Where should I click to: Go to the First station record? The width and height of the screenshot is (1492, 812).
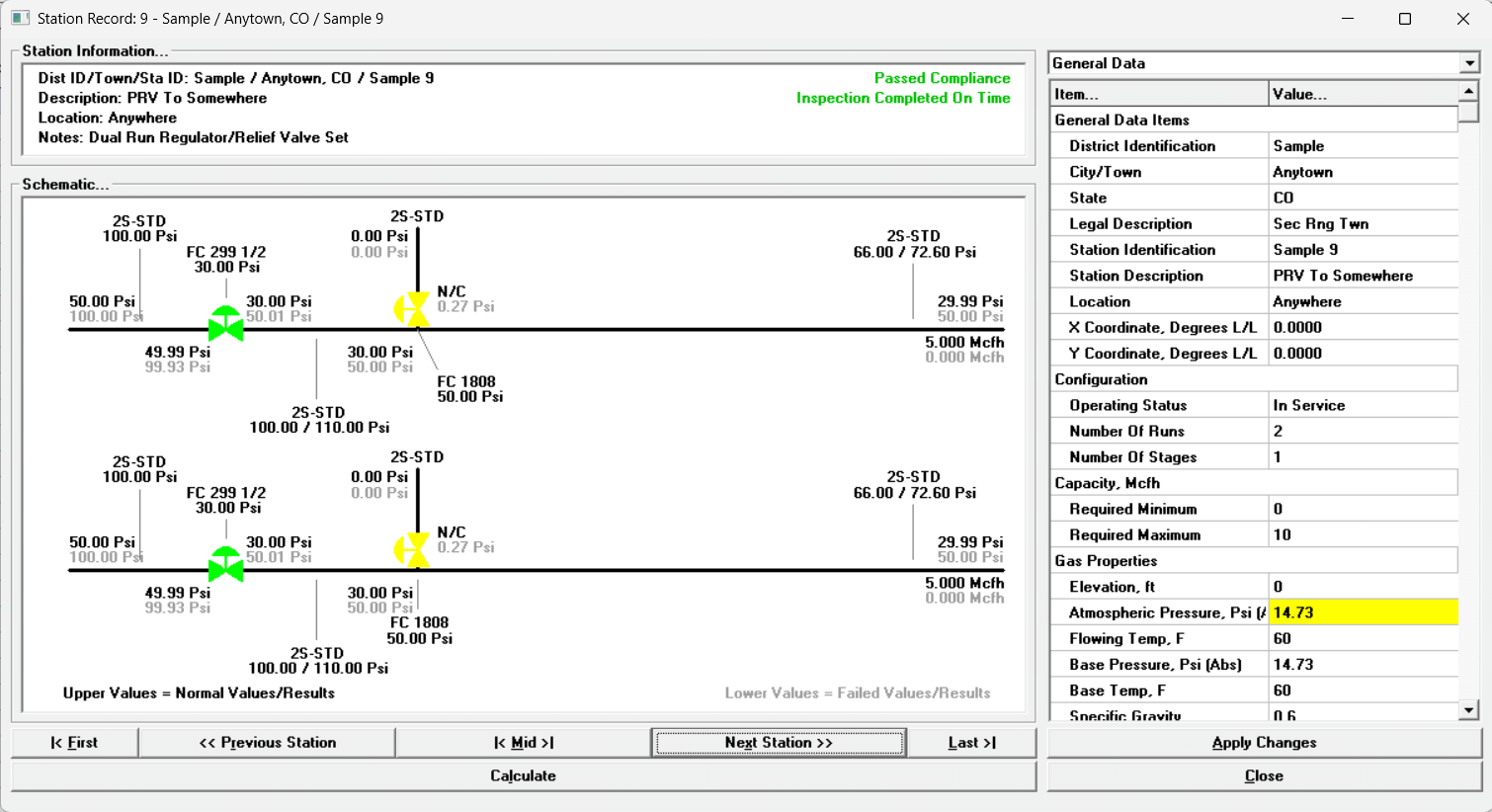click(74, 743)
